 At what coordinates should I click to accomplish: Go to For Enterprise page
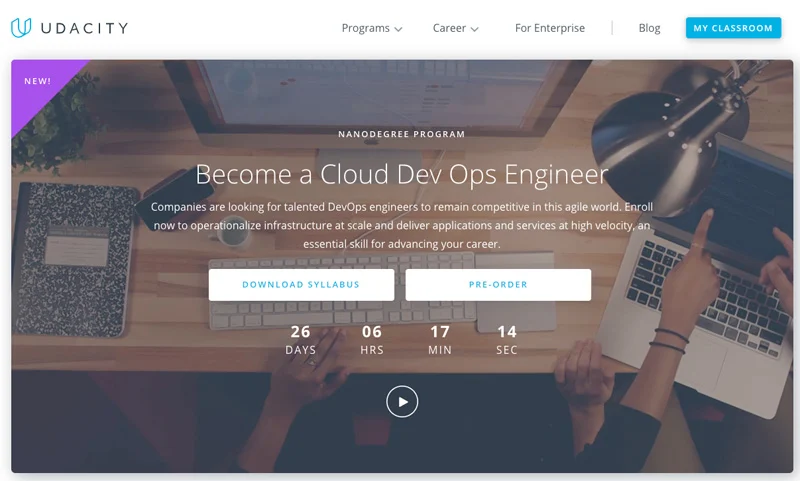point(549,28)
